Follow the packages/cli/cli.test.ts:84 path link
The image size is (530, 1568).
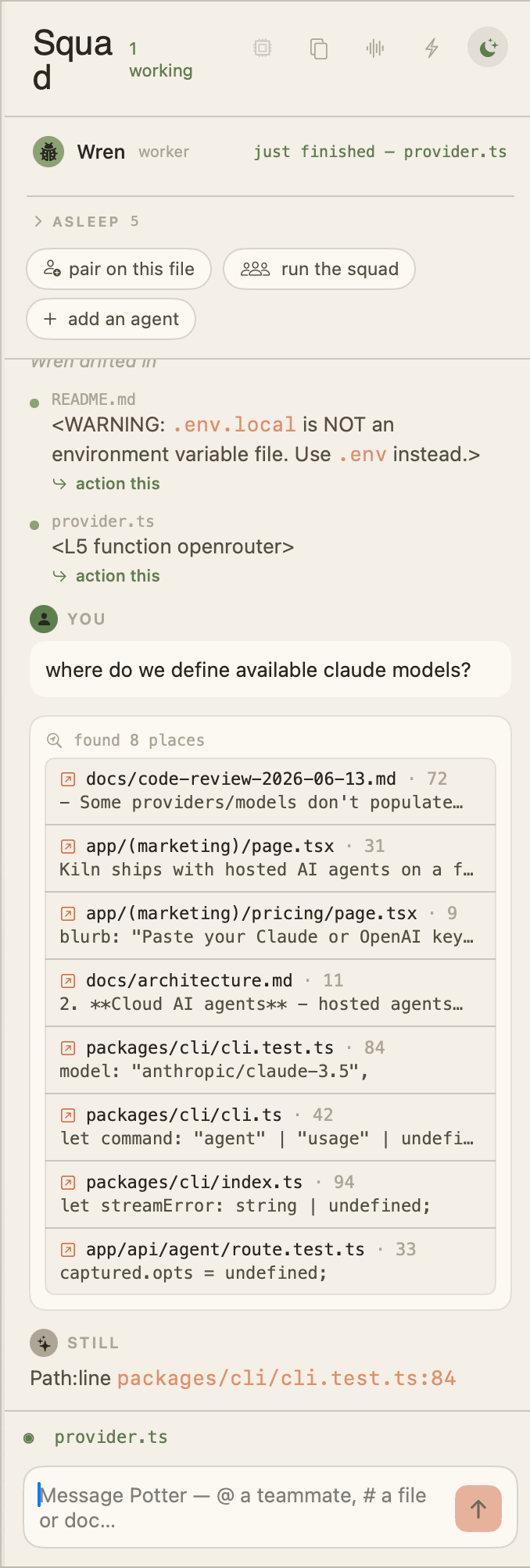(x=286, y=1378)
